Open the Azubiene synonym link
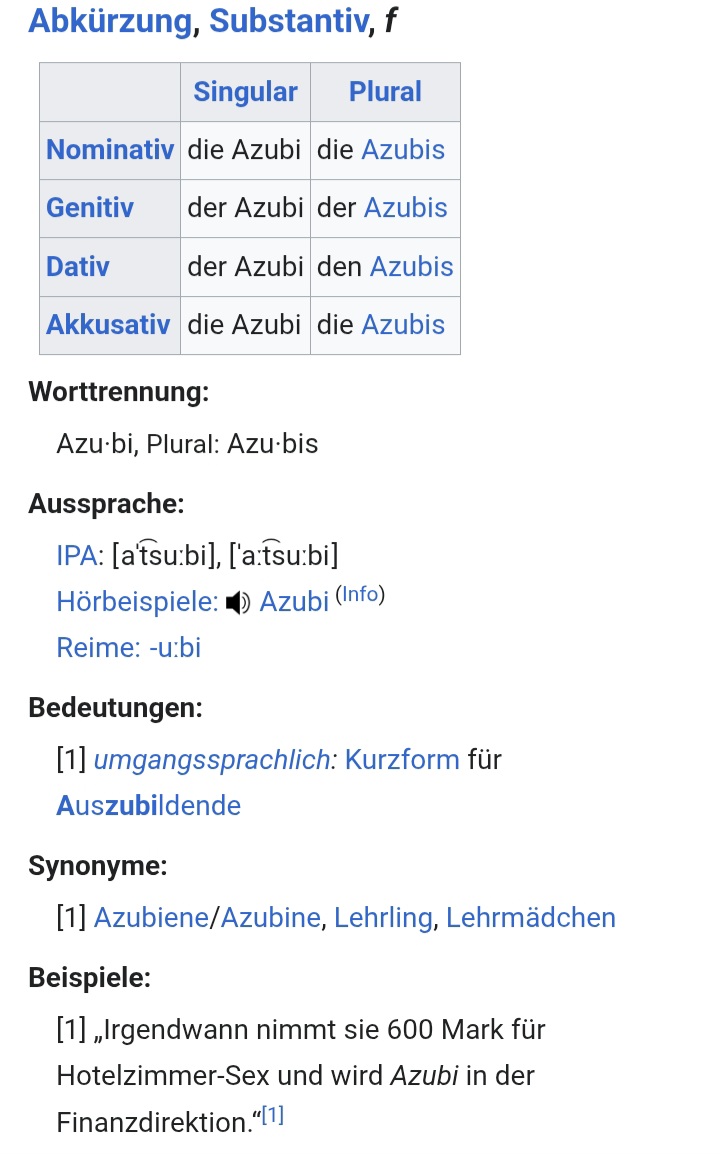Image resolution: width=720 pixels, height=1154 pixels. coord(150,918)
